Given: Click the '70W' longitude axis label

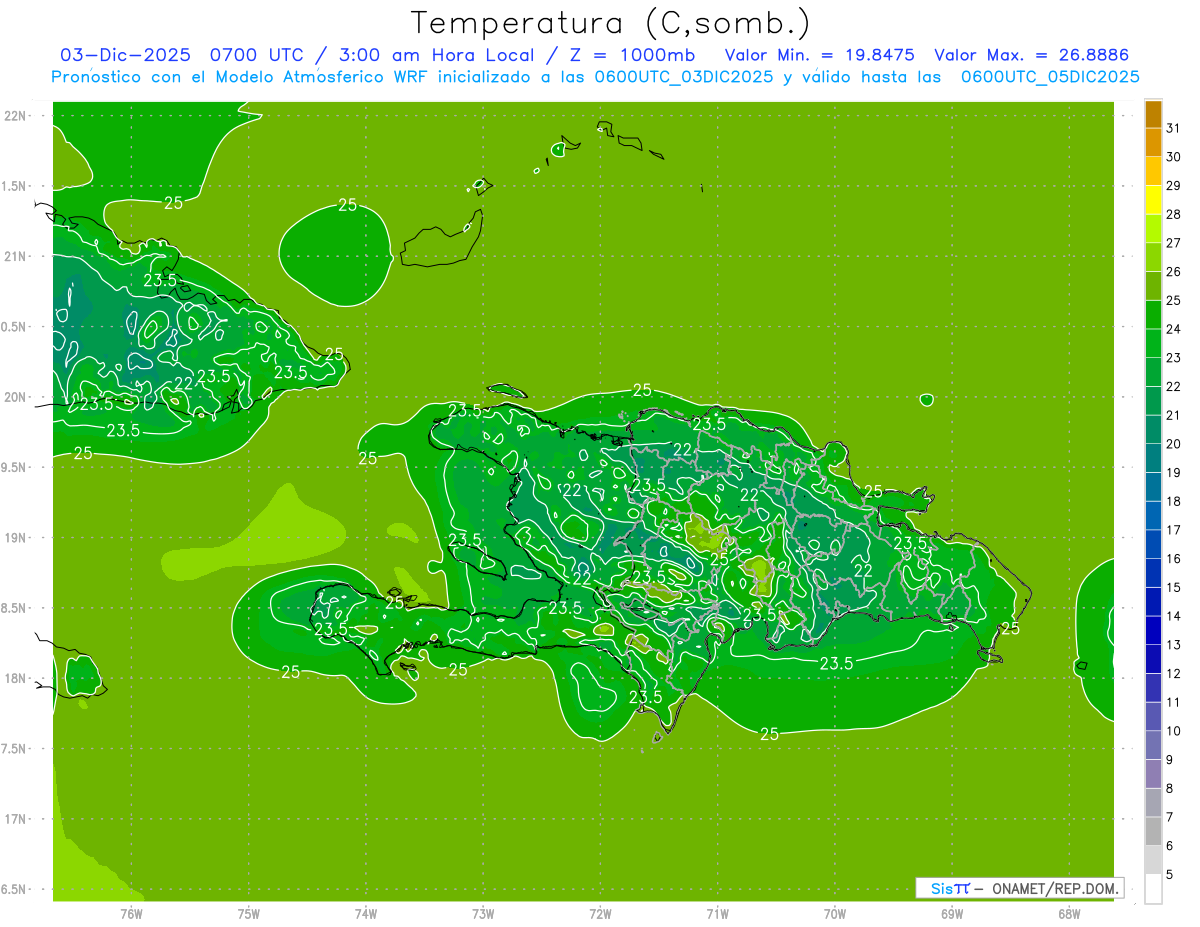Looking at the screenshot, I should pyautogui.click(x=835, y=913).
